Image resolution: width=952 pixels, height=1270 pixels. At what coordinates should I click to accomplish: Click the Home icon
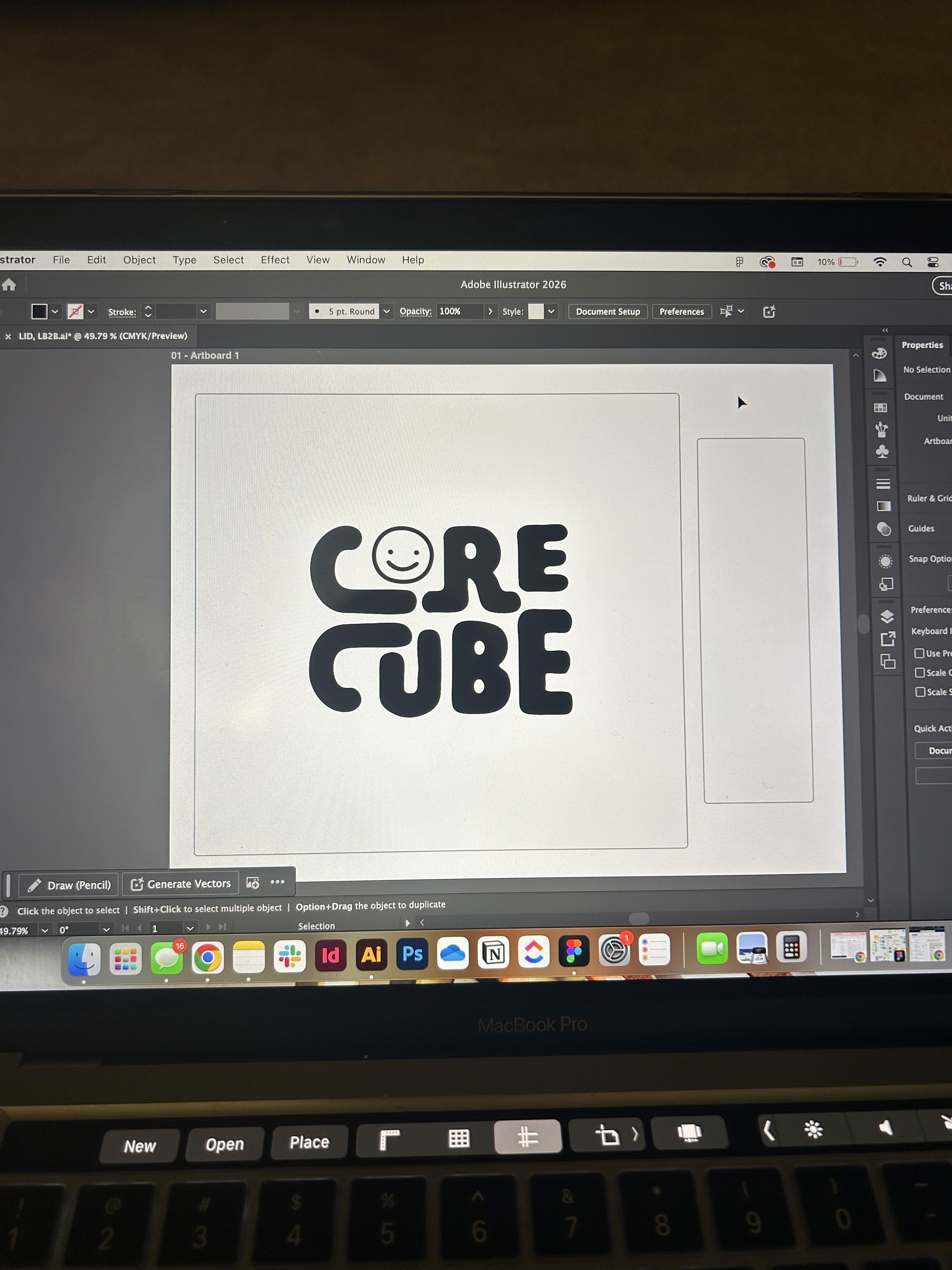(9, 284)
